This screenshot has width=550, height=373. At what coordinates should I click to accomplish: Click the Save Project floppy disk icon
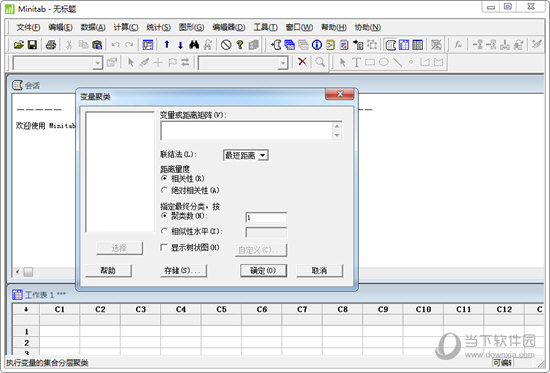coord(33,45)
